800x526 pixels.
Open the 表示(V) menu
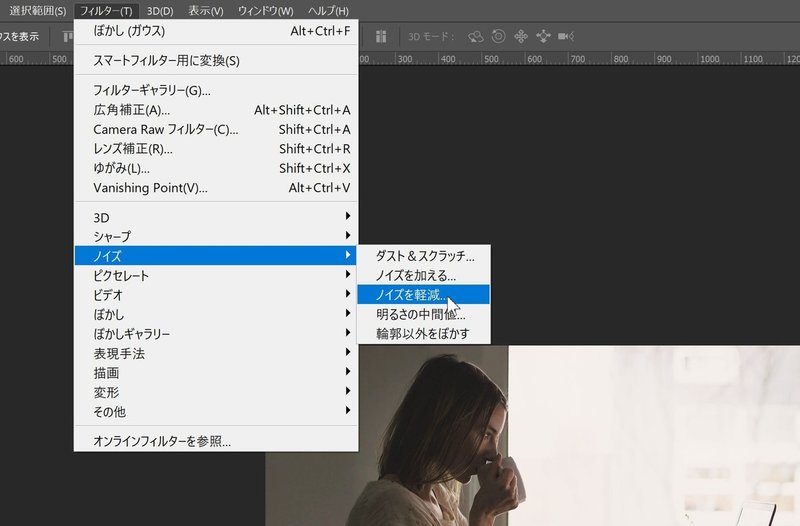click(x=206, y=11)
